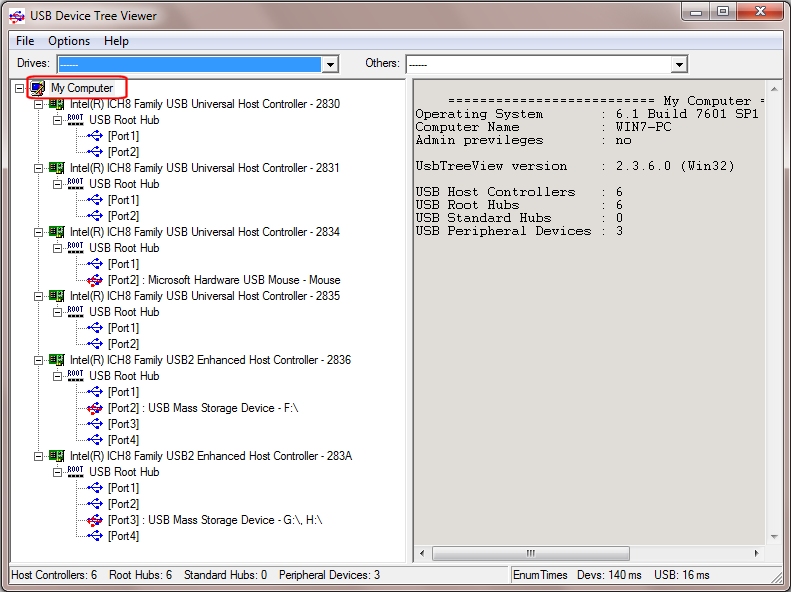This screenshot has height=592, width=791.
Task: Click 'Host Controllers: 6' in status bar
Action: (54, 575)
